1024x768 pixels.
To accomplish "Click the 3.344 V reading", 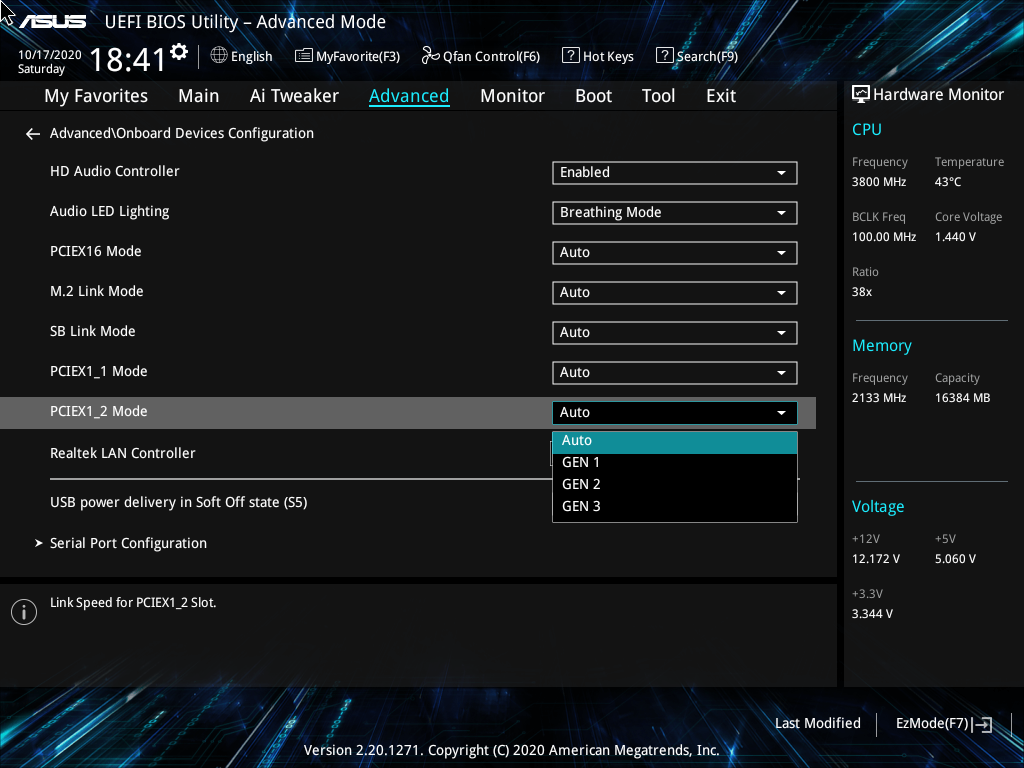I will tap(872, 614).
